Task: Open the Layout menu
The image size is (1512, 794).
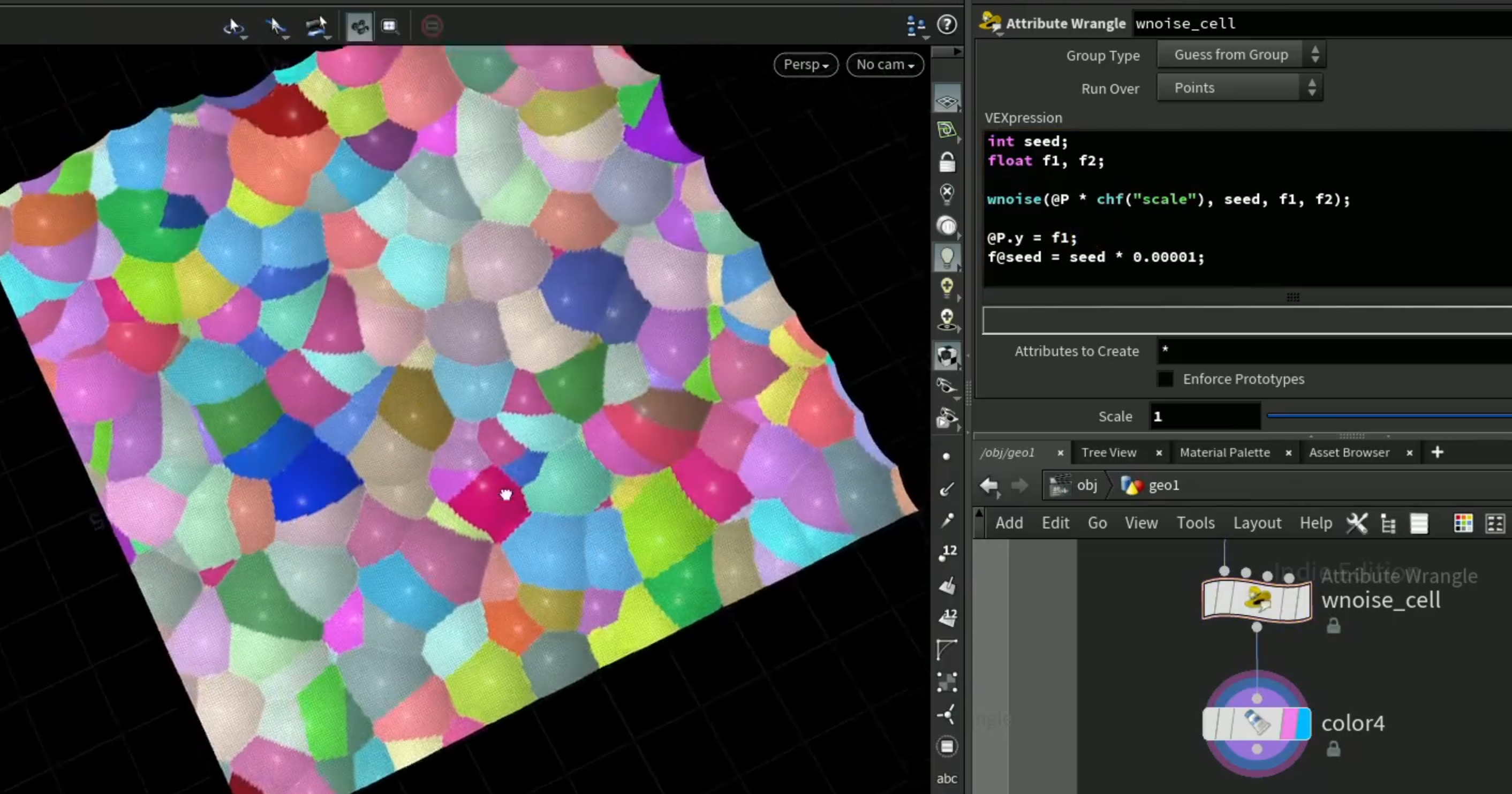Action: point(1257,523)
